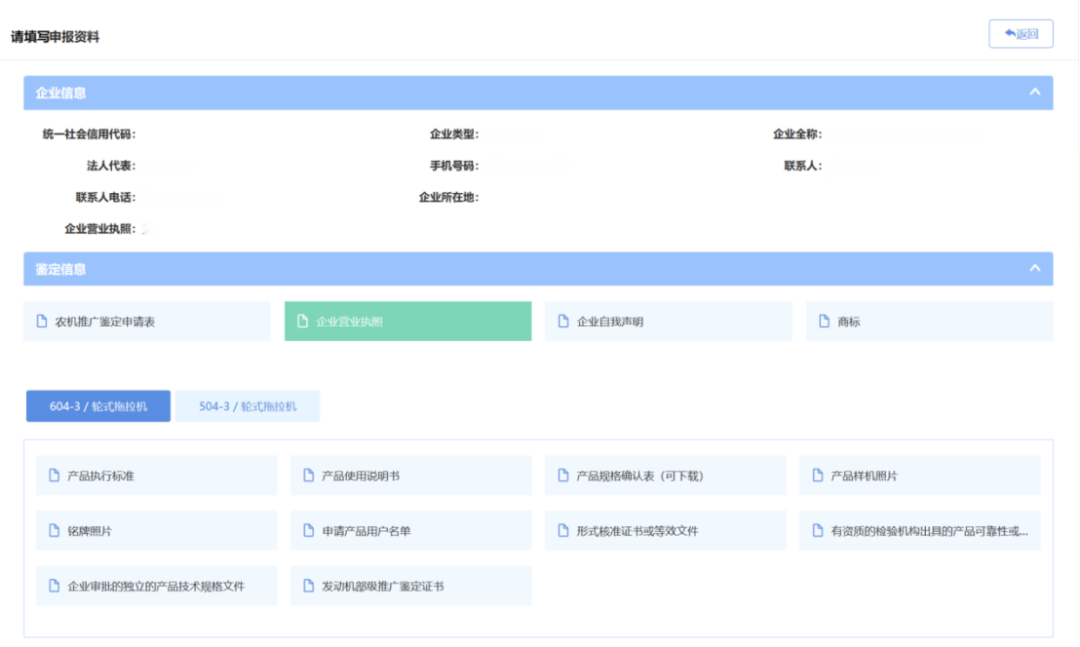Switch to 504-3 / 轮式拖拉机 tab

[247, 406]
